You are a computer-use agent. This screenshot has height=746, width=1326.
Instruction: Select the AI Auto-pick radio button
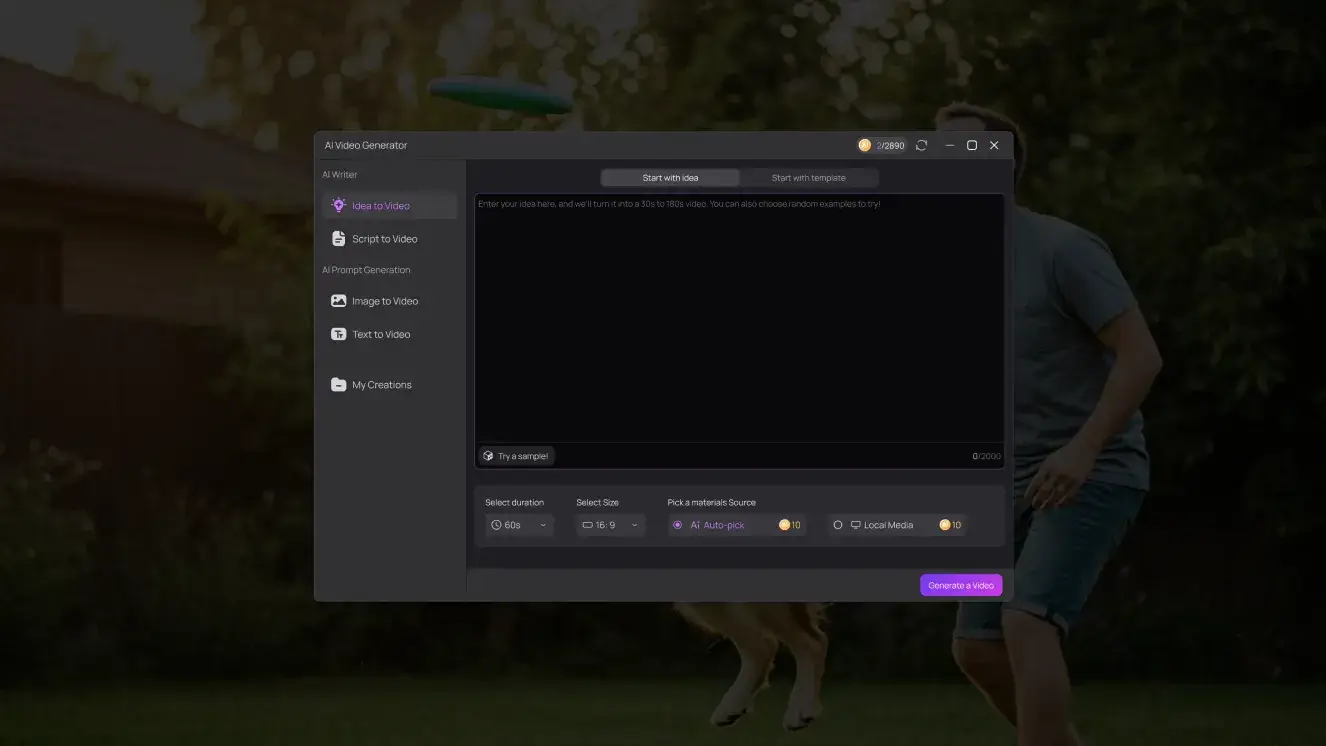(x=678, y=525)
